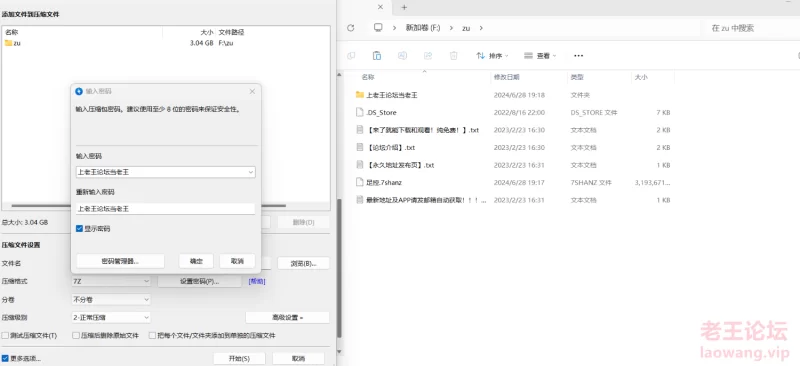Click the Delete trash icon in Explorer toolbar
Screen dimensions: 800x366
click(x=454, y=56)
